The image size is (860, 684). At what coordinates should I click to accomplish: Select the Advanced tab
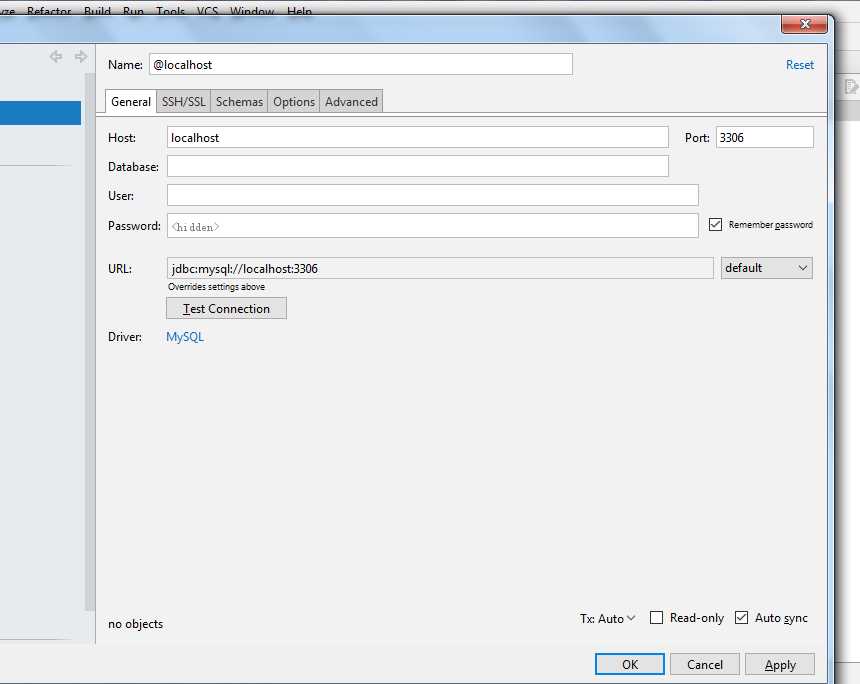pos(351,101)
